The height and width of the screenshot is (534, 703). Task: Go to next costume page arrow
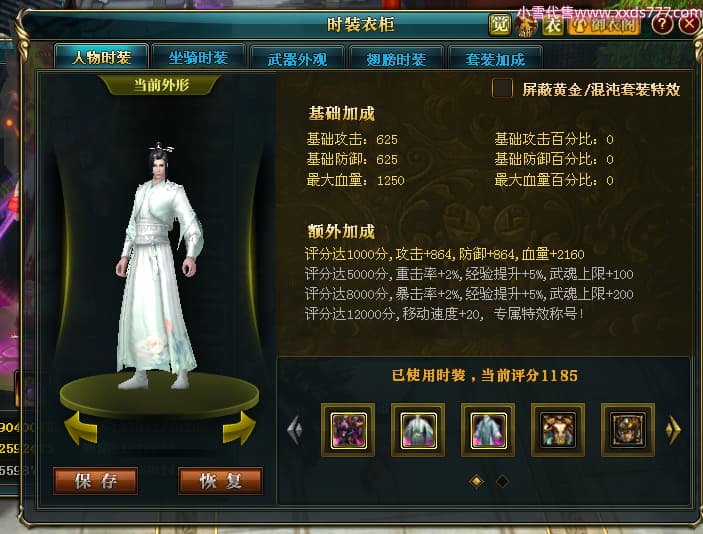(673, 430)
